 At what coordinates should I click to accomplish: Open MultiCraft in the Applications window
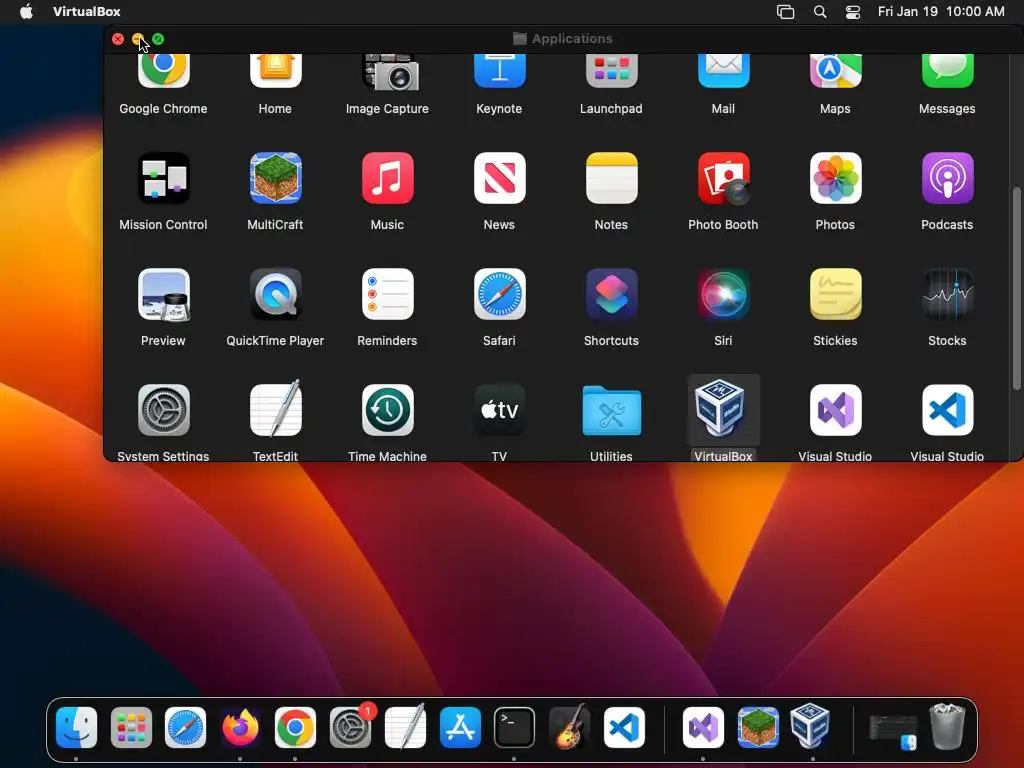[x=275, y=178]
